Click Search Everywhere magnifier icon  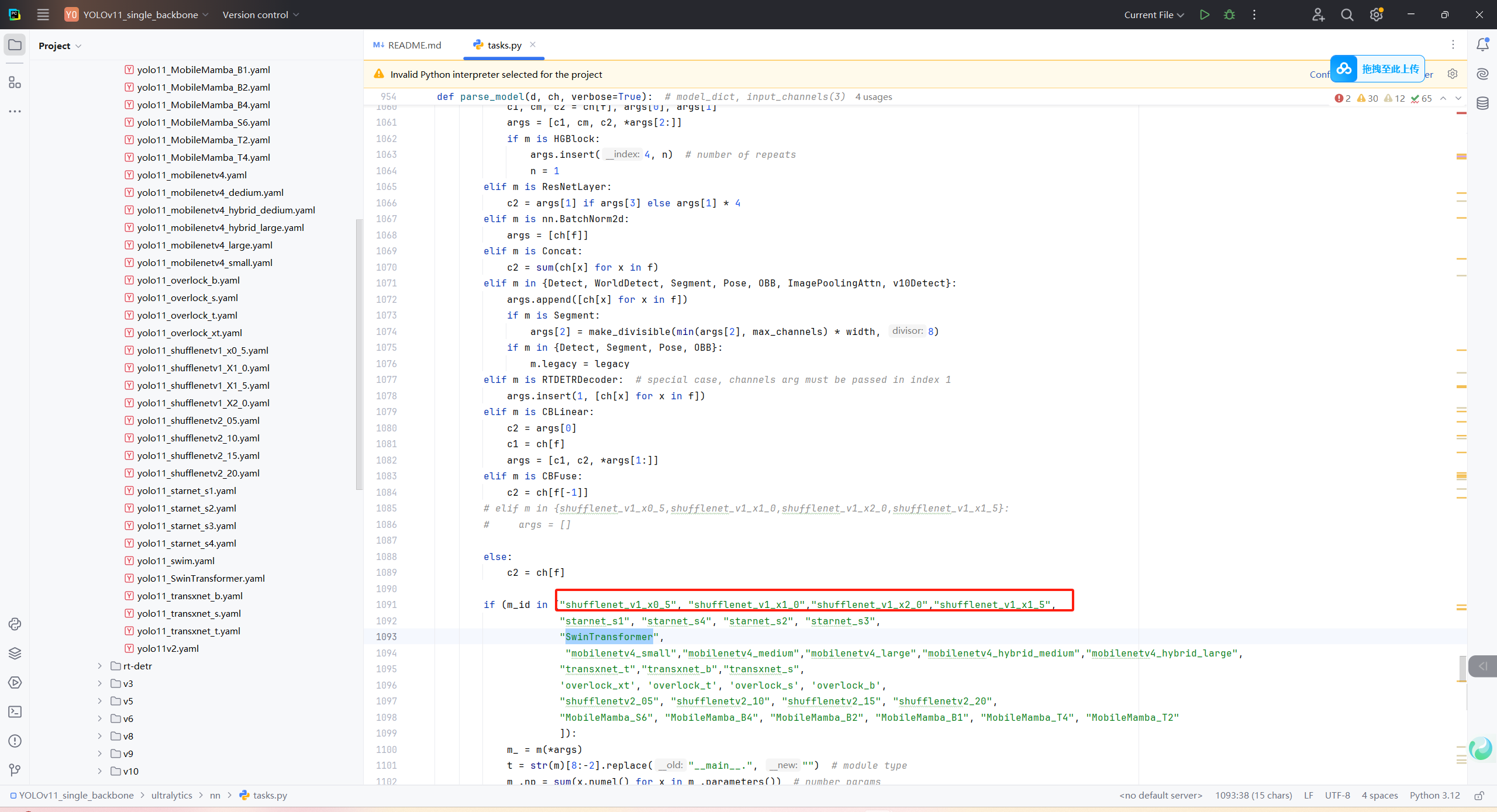coord(1347,15)
